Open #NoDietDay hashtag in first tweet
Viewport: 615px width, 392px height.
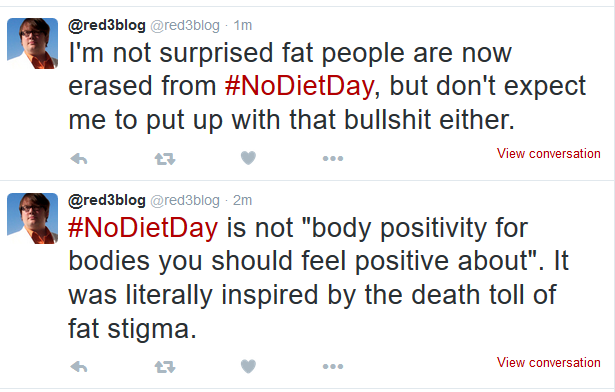[x=299, y=86]
